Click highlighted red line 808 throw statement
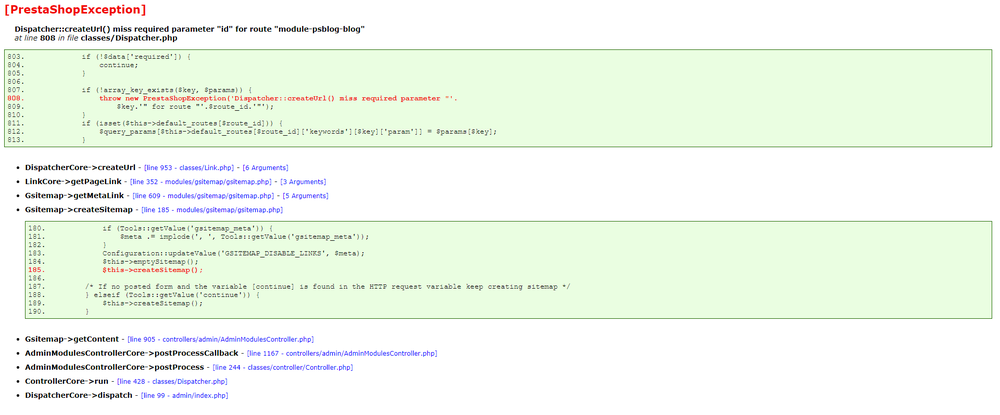Viewport: 1000px width, 415px height. (278, 99)
